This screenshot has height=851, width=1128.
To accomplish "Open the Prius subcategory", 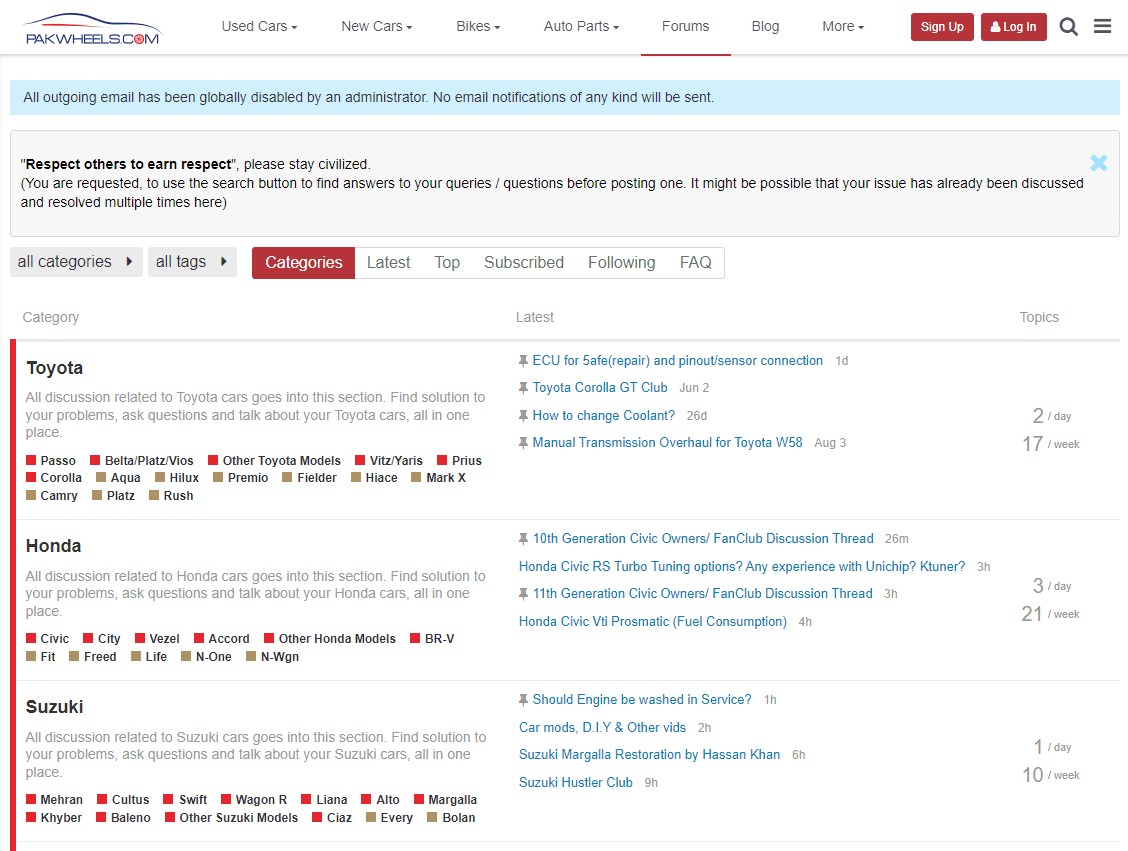I will 467,461.
